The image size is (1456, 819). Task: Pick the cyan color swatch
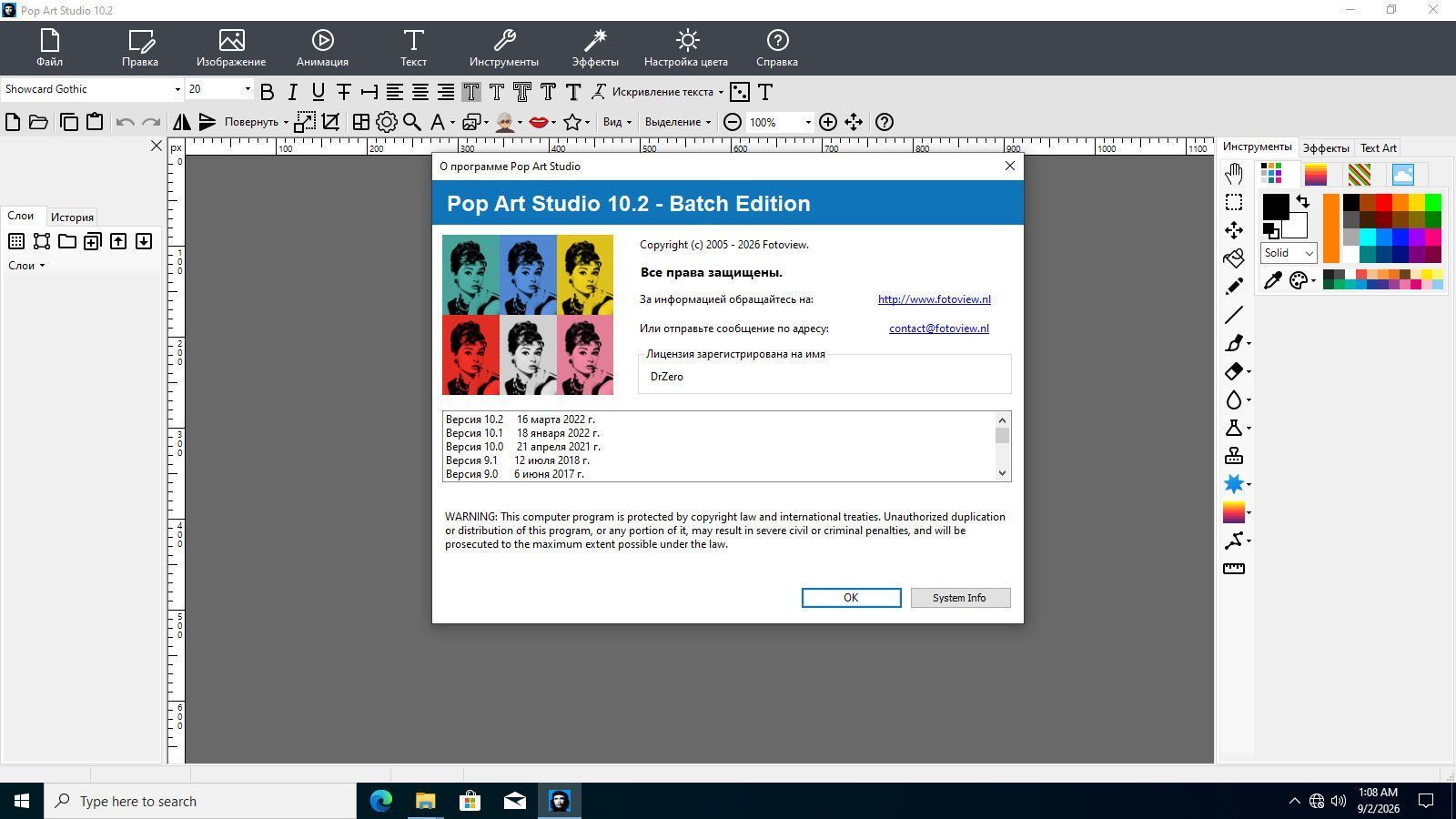(x=1367, y=237)
